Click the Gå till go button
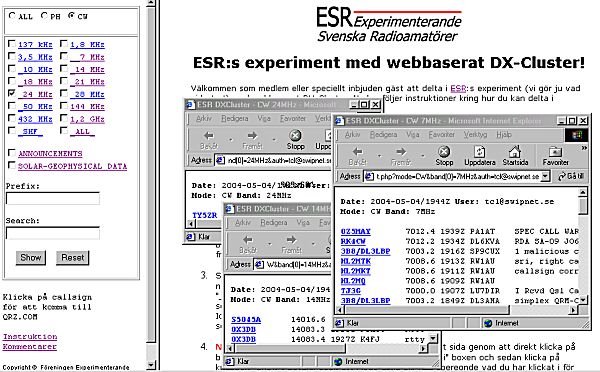600x372 pixels. [x=571, y=176]
